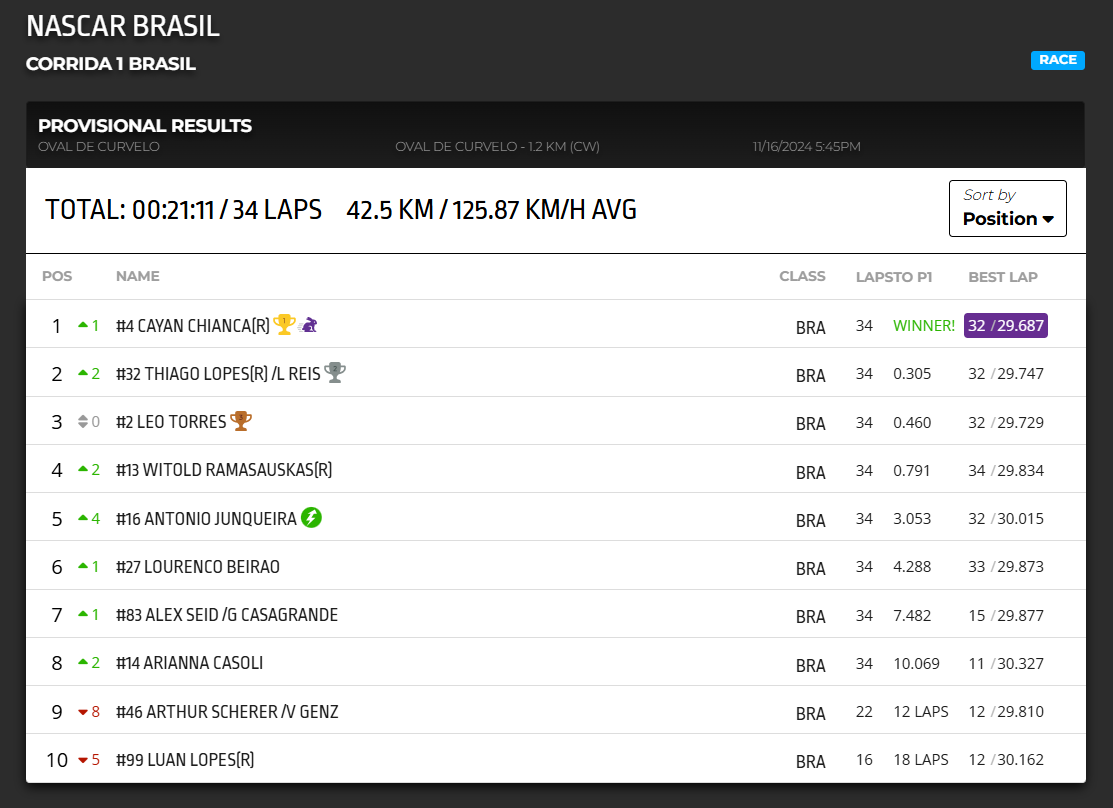Click the 4.288 gap value
Image resolution: width=1113 pixels, height=808 pixels.
click(x=911, y=567)
